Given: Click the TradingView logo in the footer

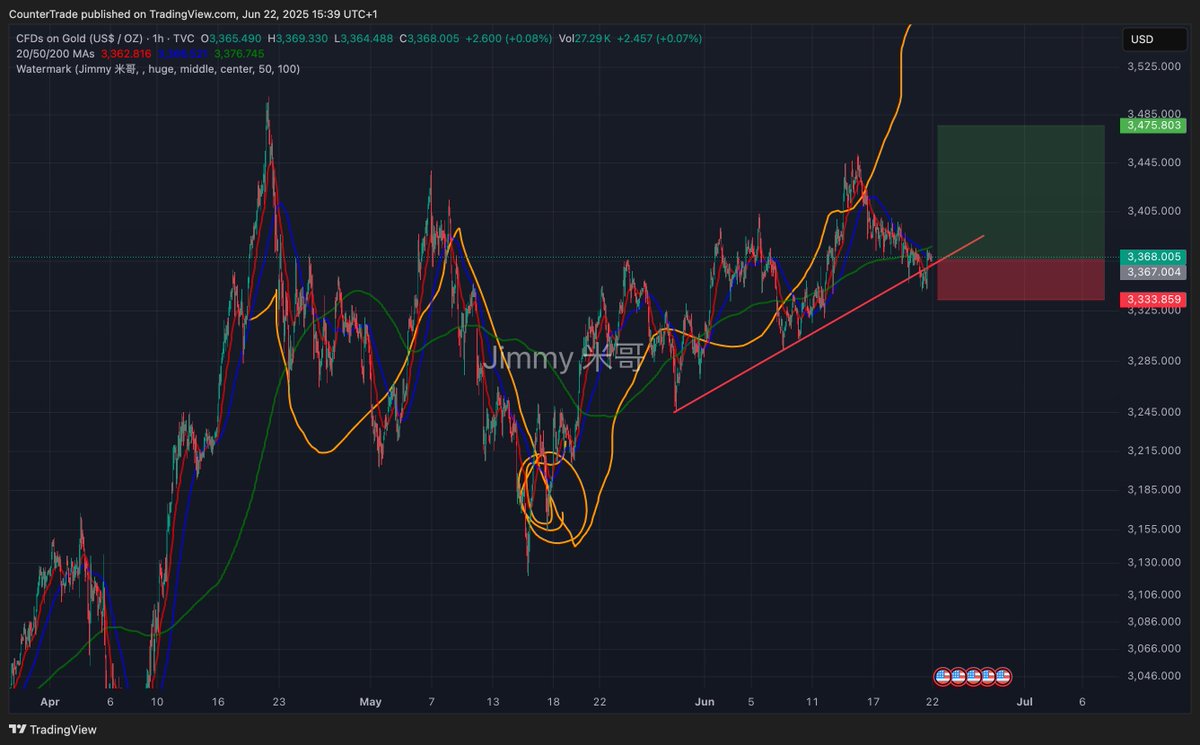Looking at the screenshot, I should point(54,729).
